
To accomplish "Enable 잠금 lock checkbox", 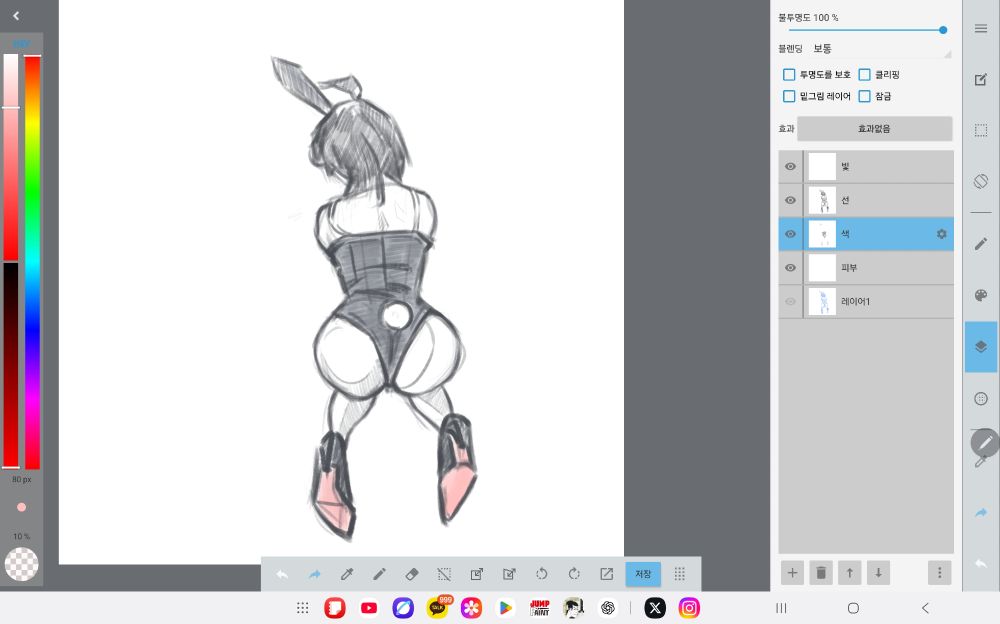I will click(864, 96).
